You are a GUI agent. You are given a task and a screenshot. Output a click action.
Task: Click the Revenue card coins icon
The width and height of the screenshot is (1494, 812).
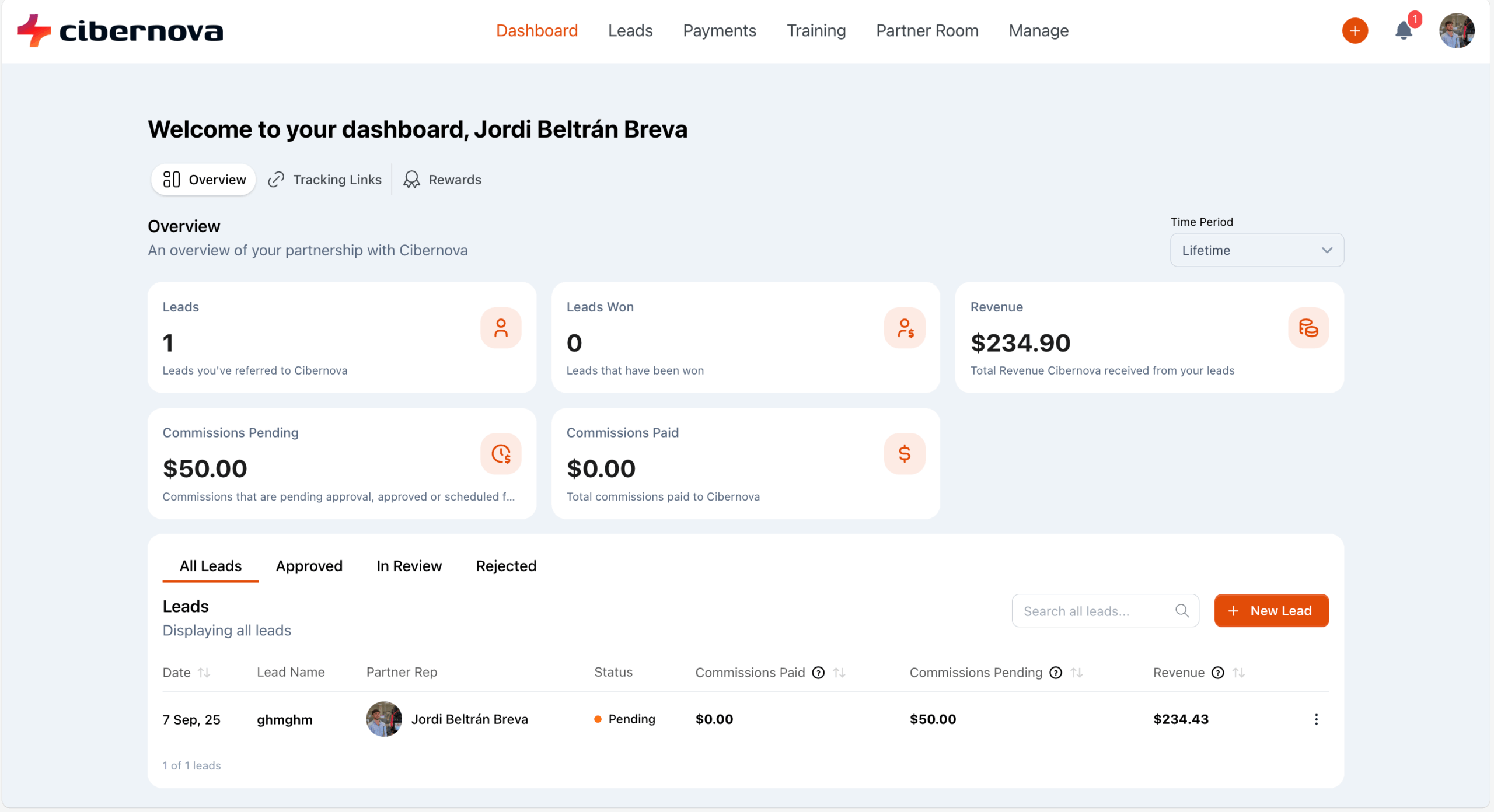(1308, 328)
